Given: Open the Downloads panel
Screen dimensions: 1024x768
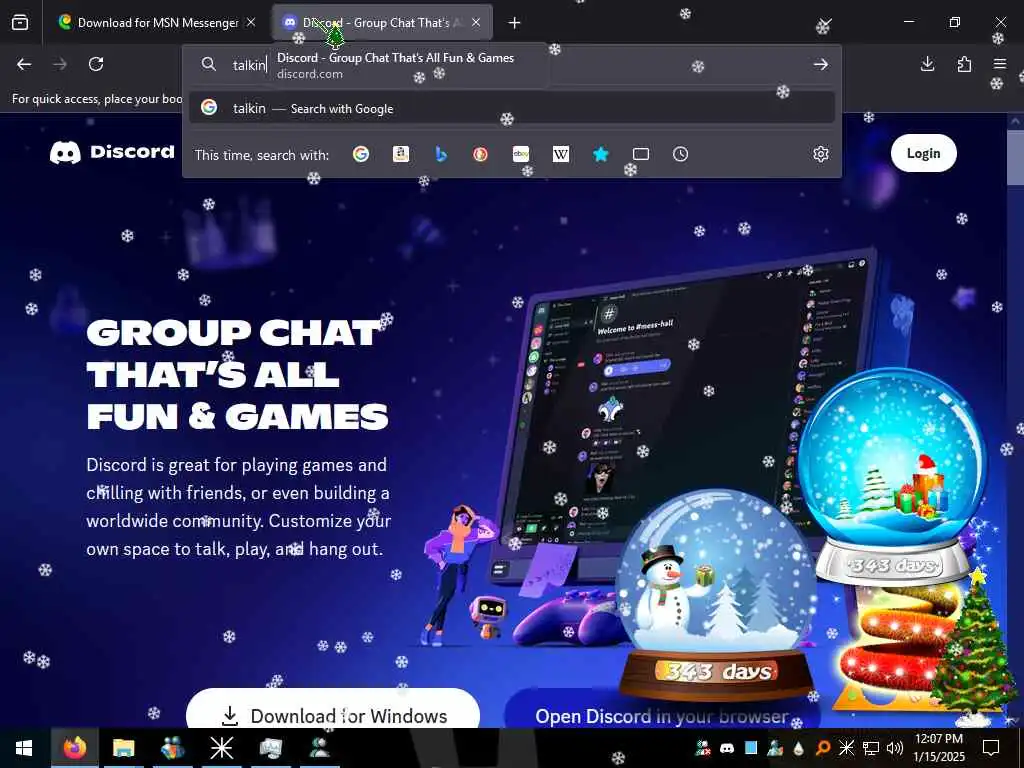Looking at the screenshot, I should tap(927, 64).
